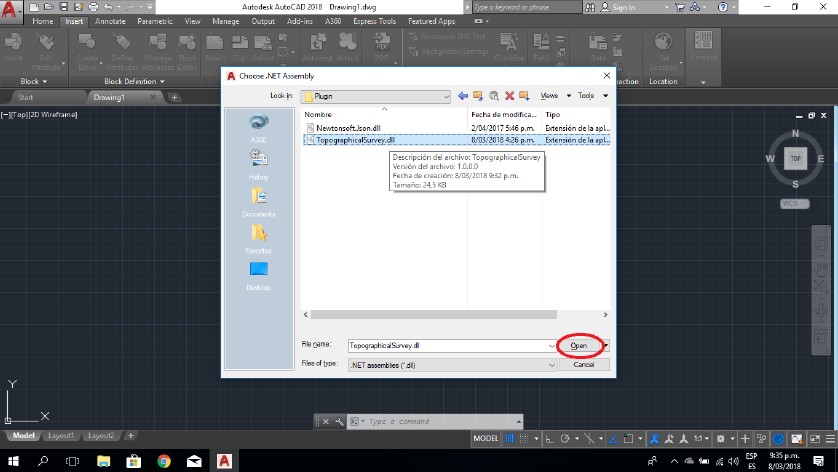Click the Clean Screen icon in status bar
The image size is (838, 472).
click(x=814, y=439)
